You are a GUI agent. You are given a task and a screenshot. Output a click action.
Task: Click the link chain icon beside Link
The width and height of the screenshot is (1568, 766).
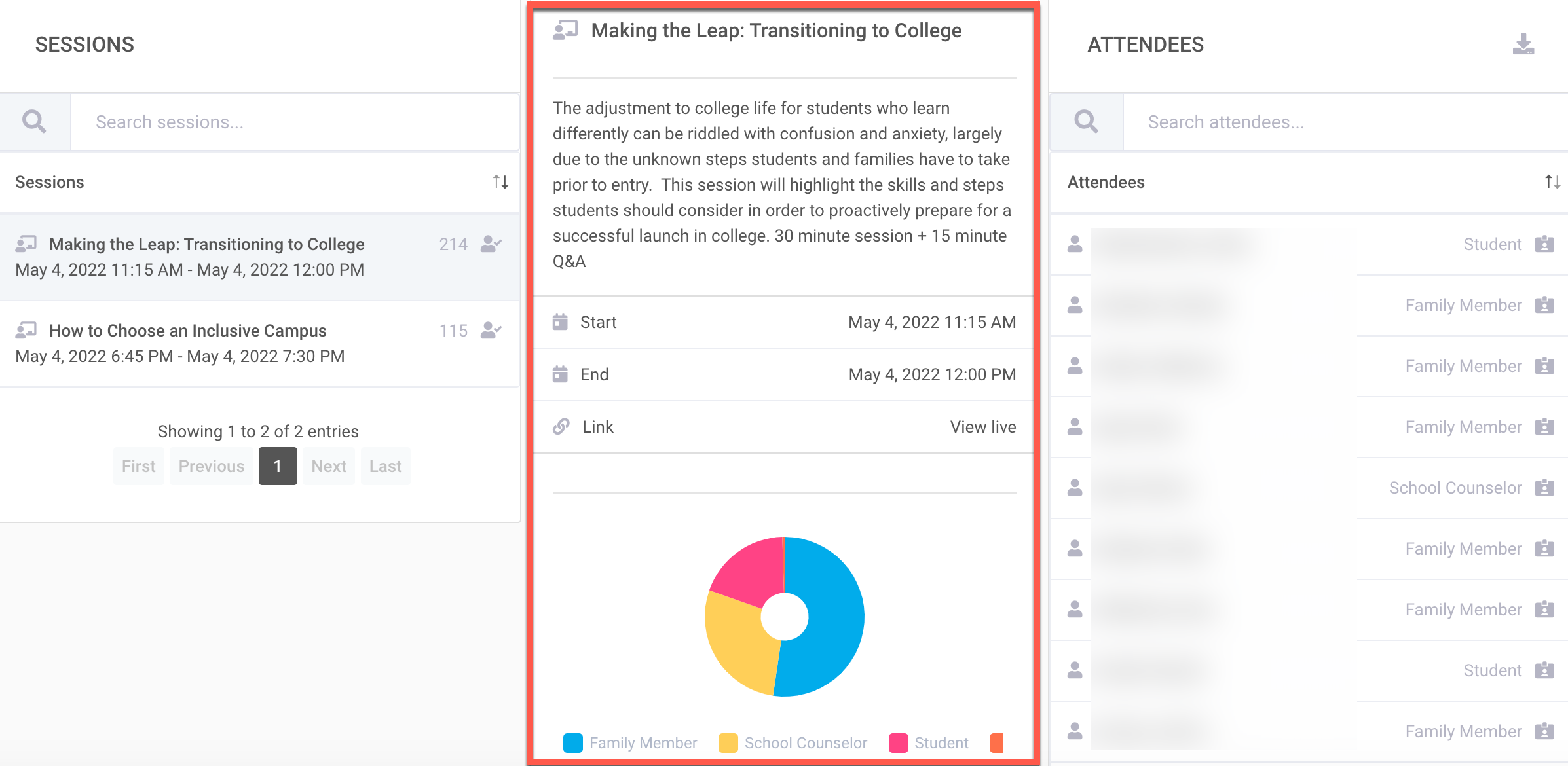pyautogui.click(x=561, y=427)
